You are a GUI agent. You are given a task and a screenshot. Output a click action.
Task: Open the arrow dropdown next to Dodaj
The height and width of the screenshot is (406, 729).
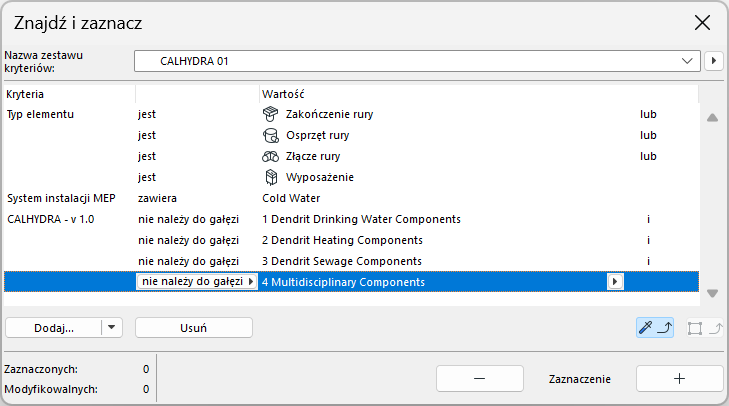coord(112,327)
